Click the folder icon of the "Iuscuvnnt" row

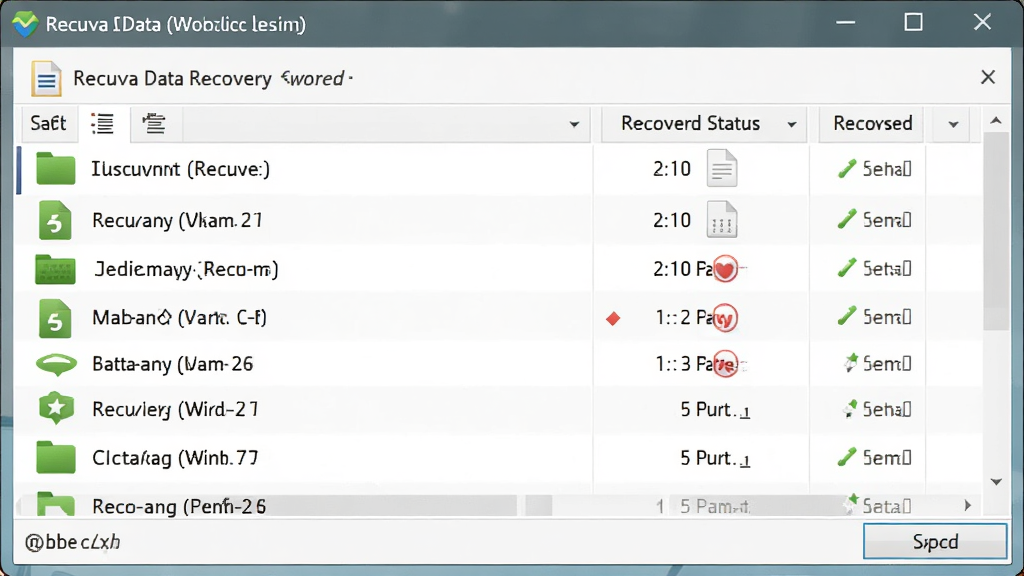(56, 169)
